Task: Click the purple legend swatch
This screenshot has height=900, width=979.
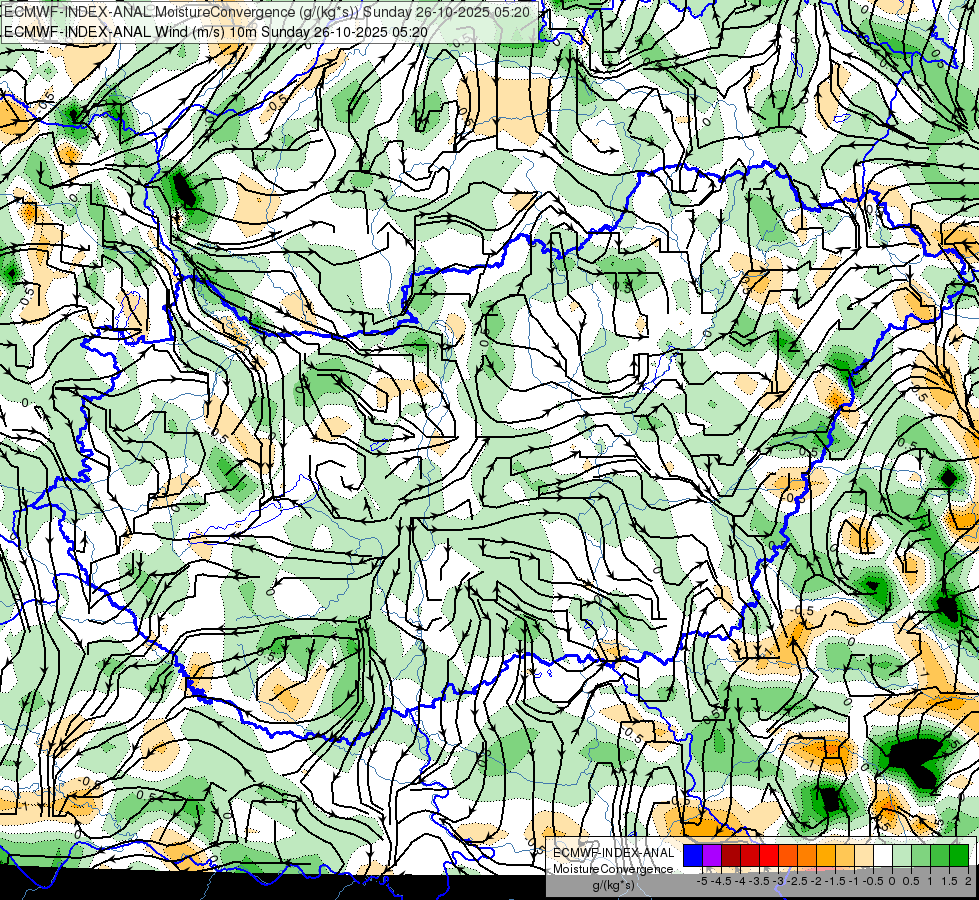Action: 712,855
